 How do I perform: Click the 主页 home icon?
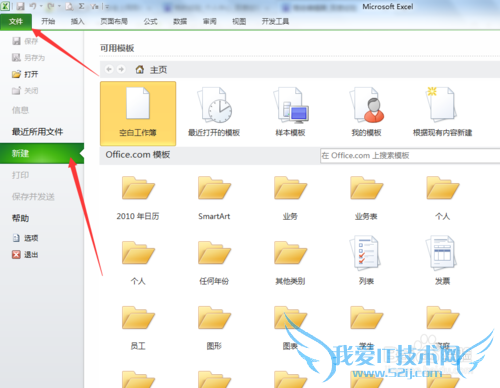[140, 69]
